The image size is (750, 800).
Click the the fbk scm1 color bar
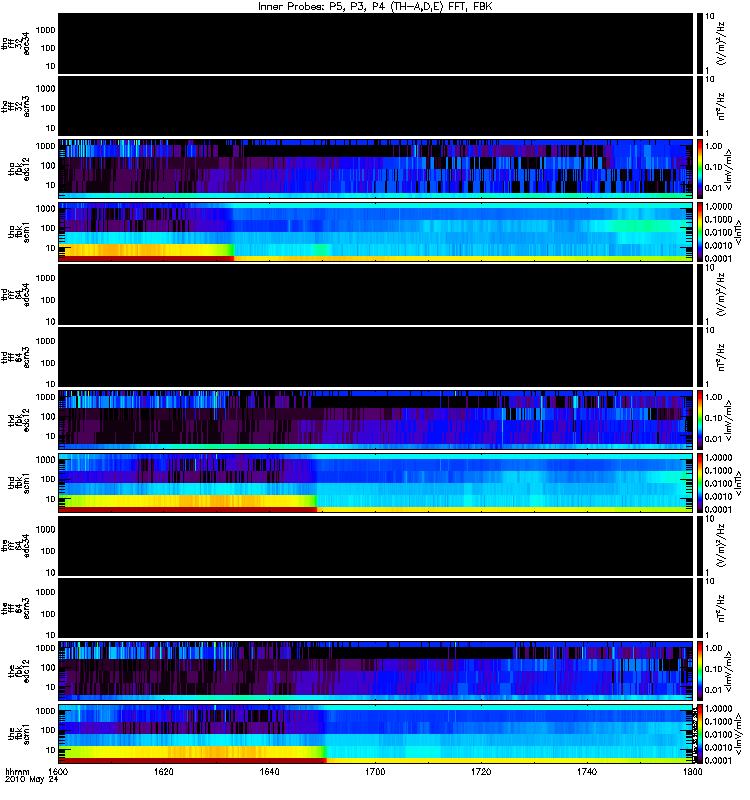699,734
